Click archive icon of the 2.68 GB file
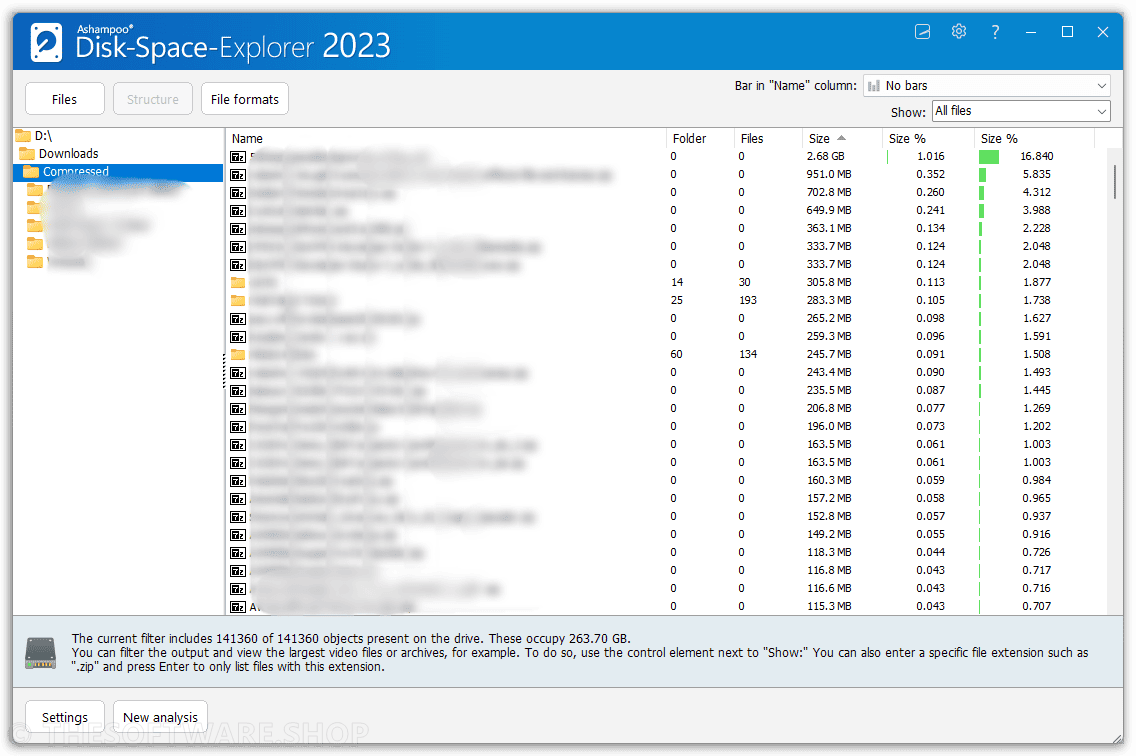 click(238, 157)
